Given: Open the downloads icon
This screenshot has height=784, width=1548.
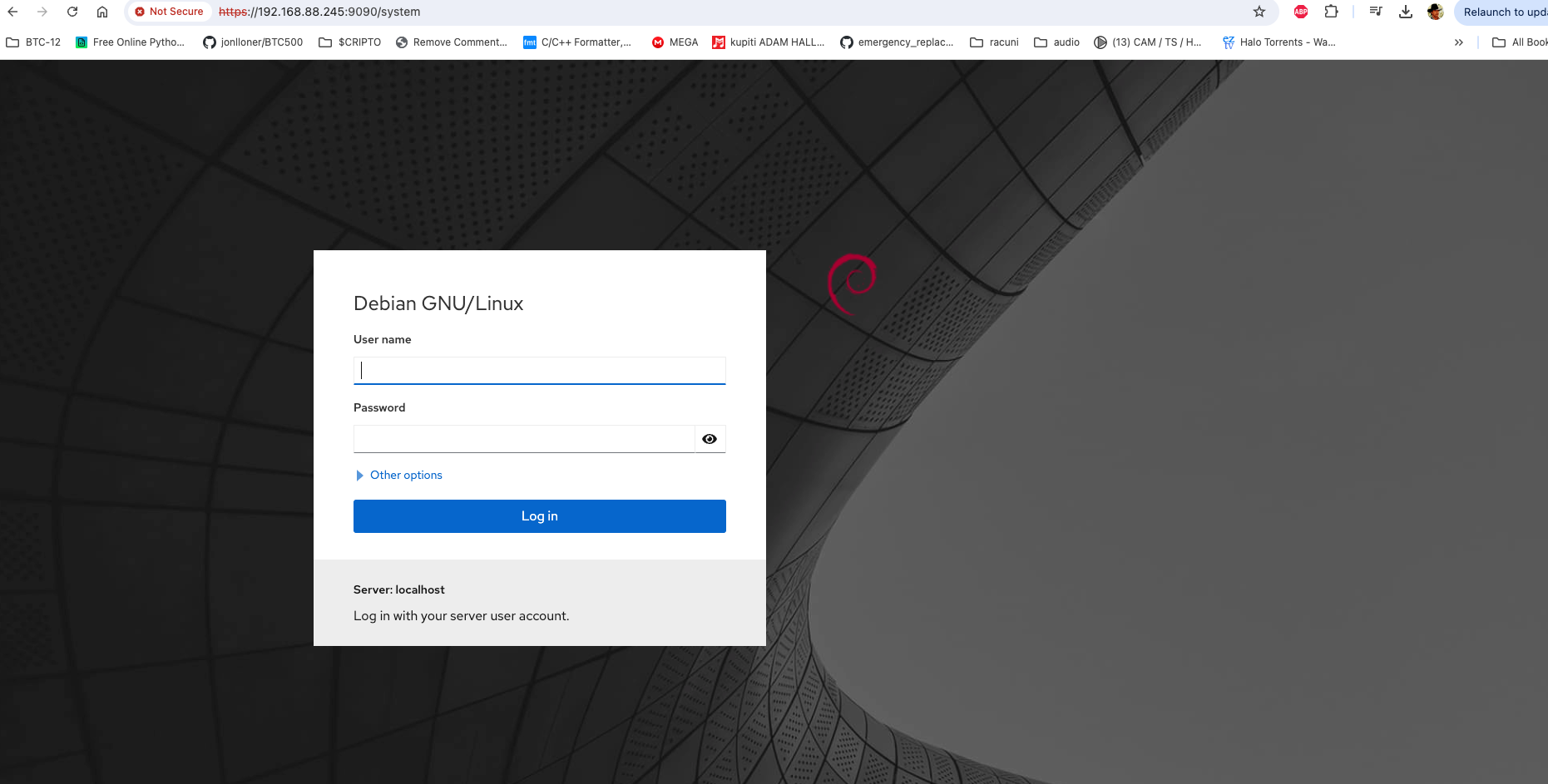Looking at the screenshot, I should coord(1406,12).
